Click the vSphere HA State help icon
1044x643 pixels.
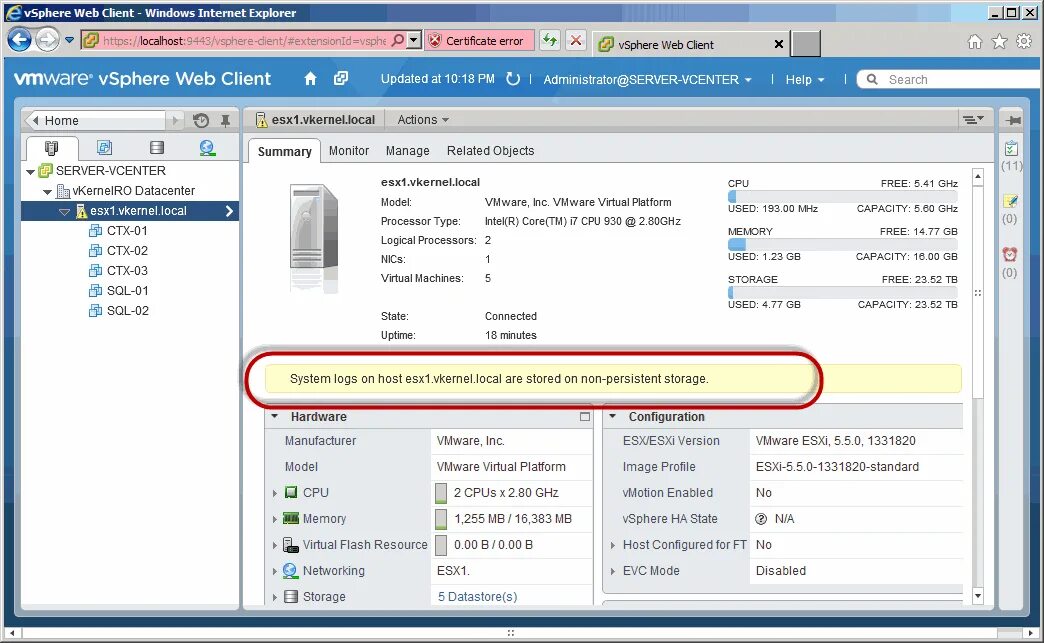[x=761, y=519]
